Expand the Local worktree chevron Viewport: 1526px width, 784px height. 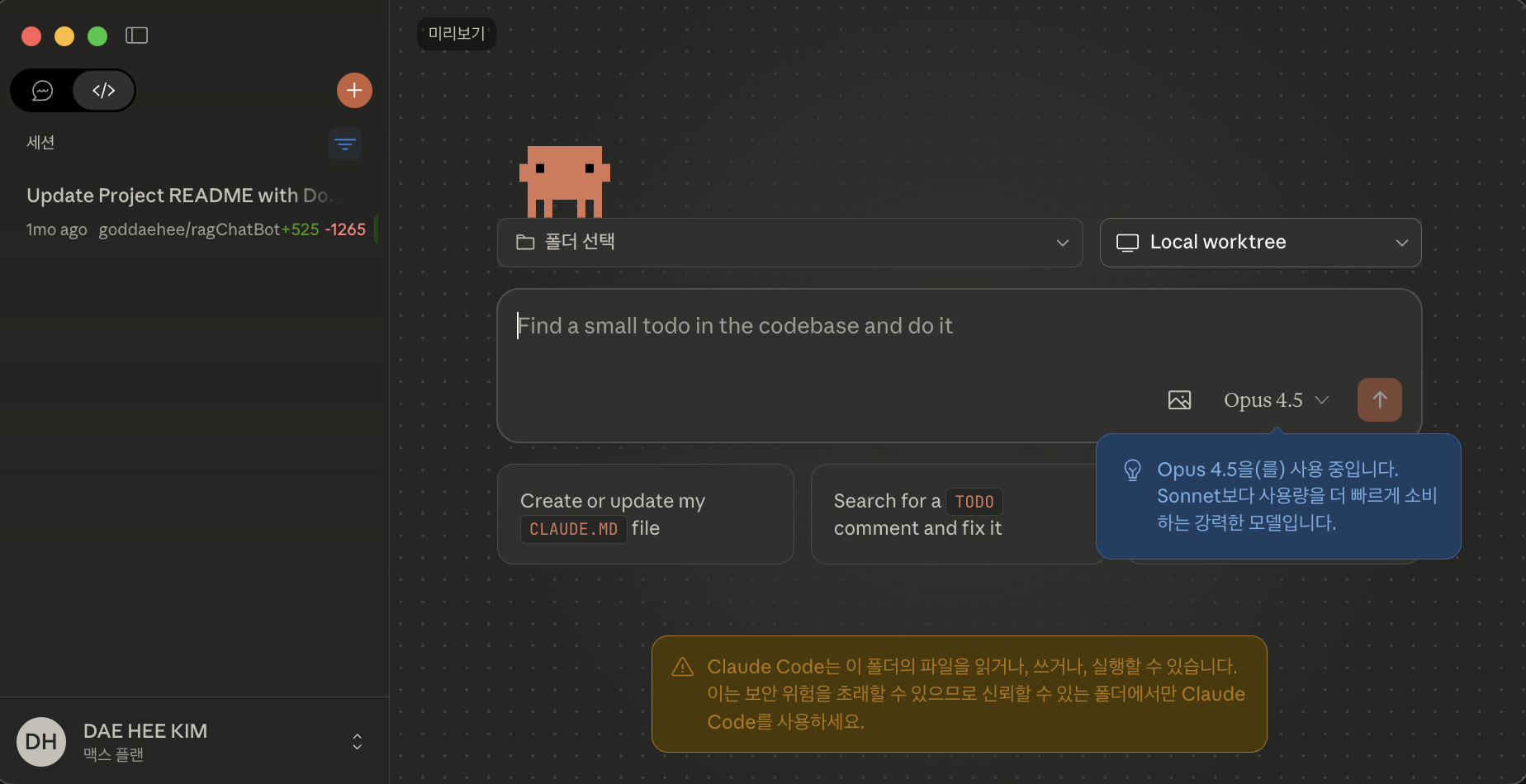pos(1401,243)
